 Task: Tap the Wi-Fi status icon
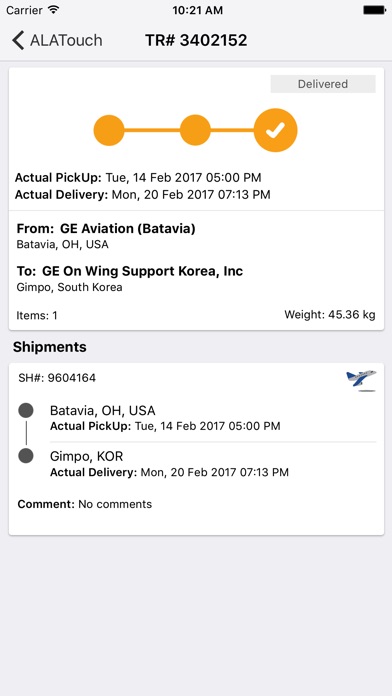54,10
